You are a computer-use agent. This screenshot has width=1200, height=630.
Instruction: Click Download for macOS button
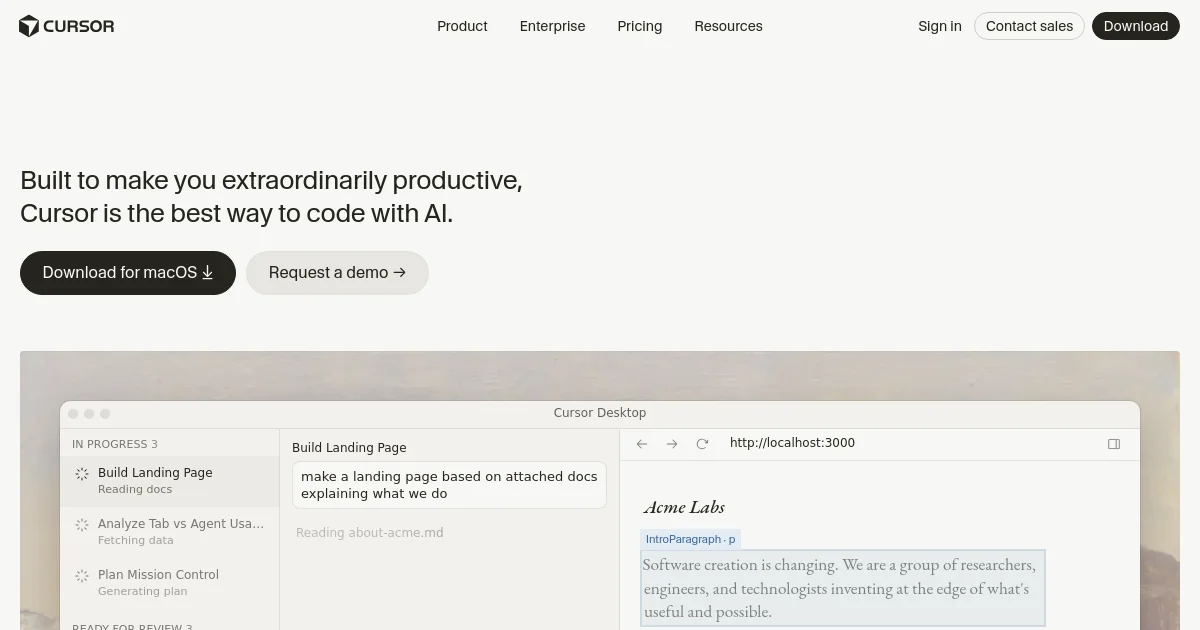click(128, 273)
